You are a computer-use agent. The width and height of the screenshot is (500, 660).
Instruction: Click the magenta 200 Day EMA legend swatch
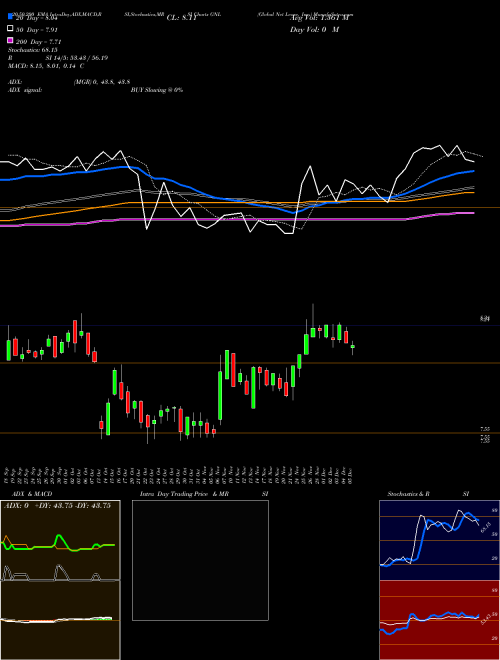pyautogui.click(x=11, y=40)
